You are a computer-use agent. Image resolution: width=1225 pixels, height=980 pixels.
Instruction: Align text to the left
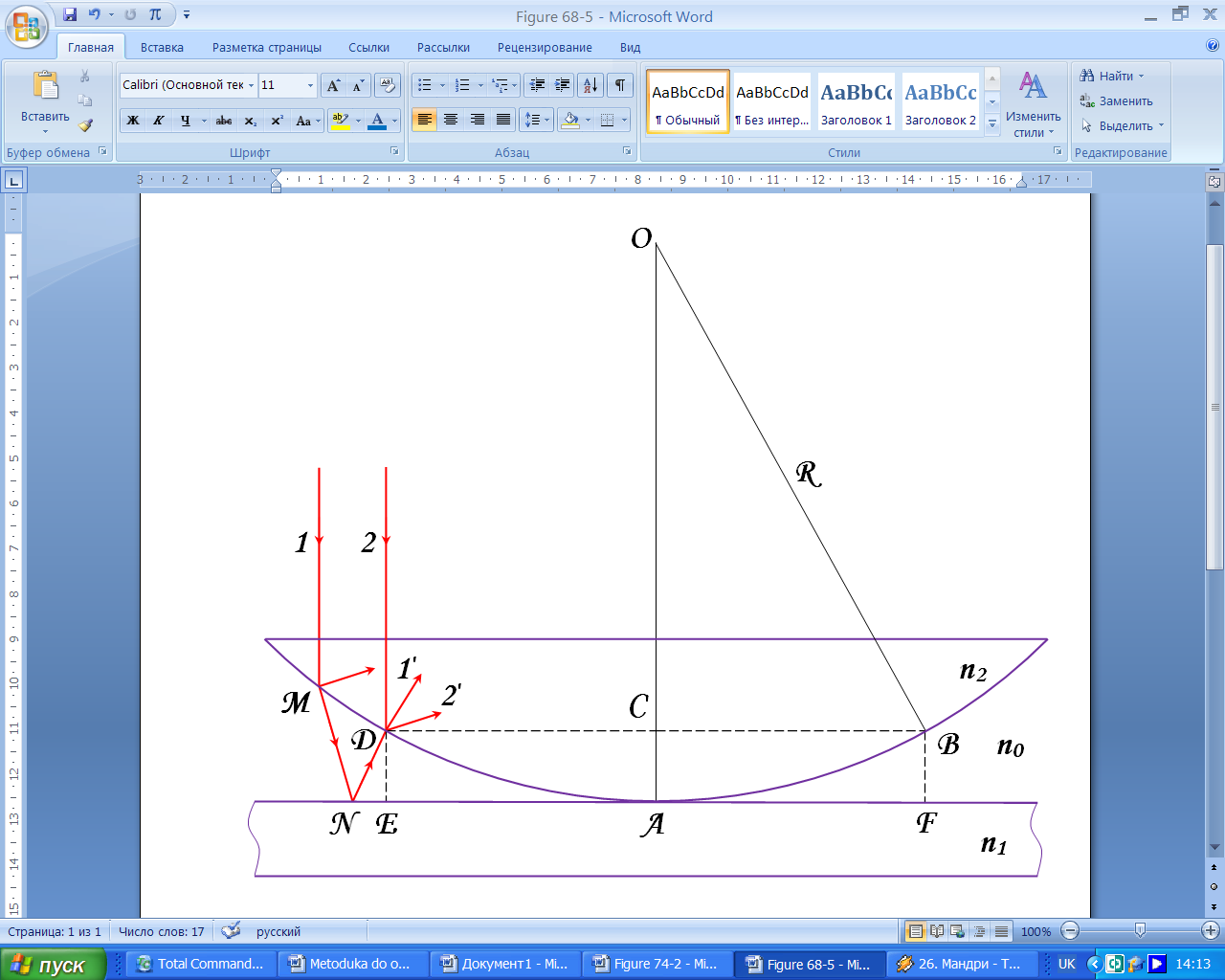click(425, 120)
